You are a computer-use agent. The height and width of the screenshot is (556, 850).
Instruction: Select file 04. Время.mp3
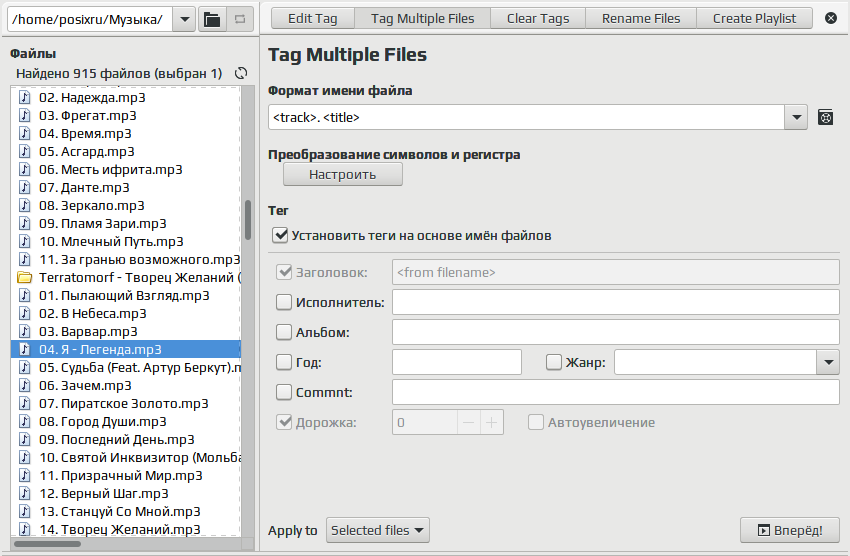[x=125, y=133]
